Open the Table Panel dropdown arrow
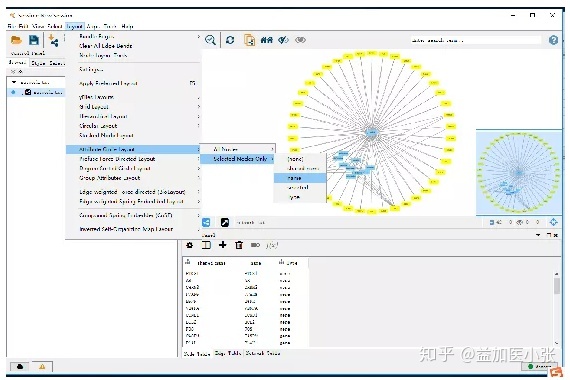This screenshot has height=380, width=570. pos(538,235)
